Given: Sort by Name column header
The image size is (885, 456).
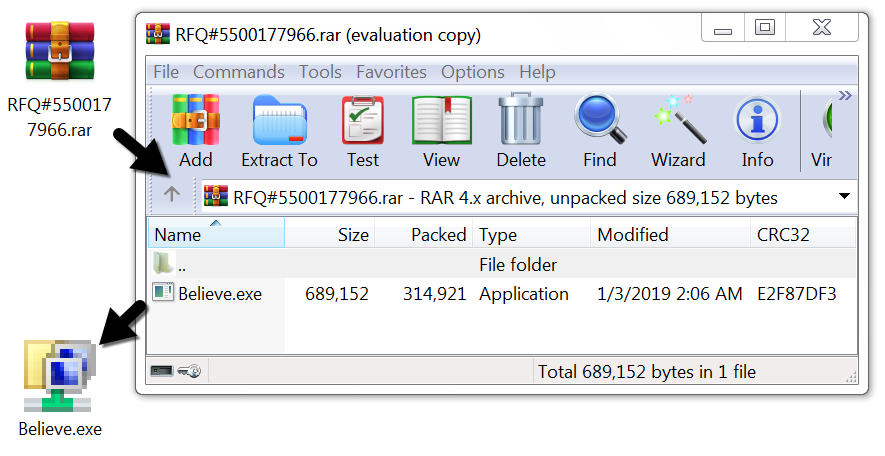Looking at the screenshot, I should [216, 234].
